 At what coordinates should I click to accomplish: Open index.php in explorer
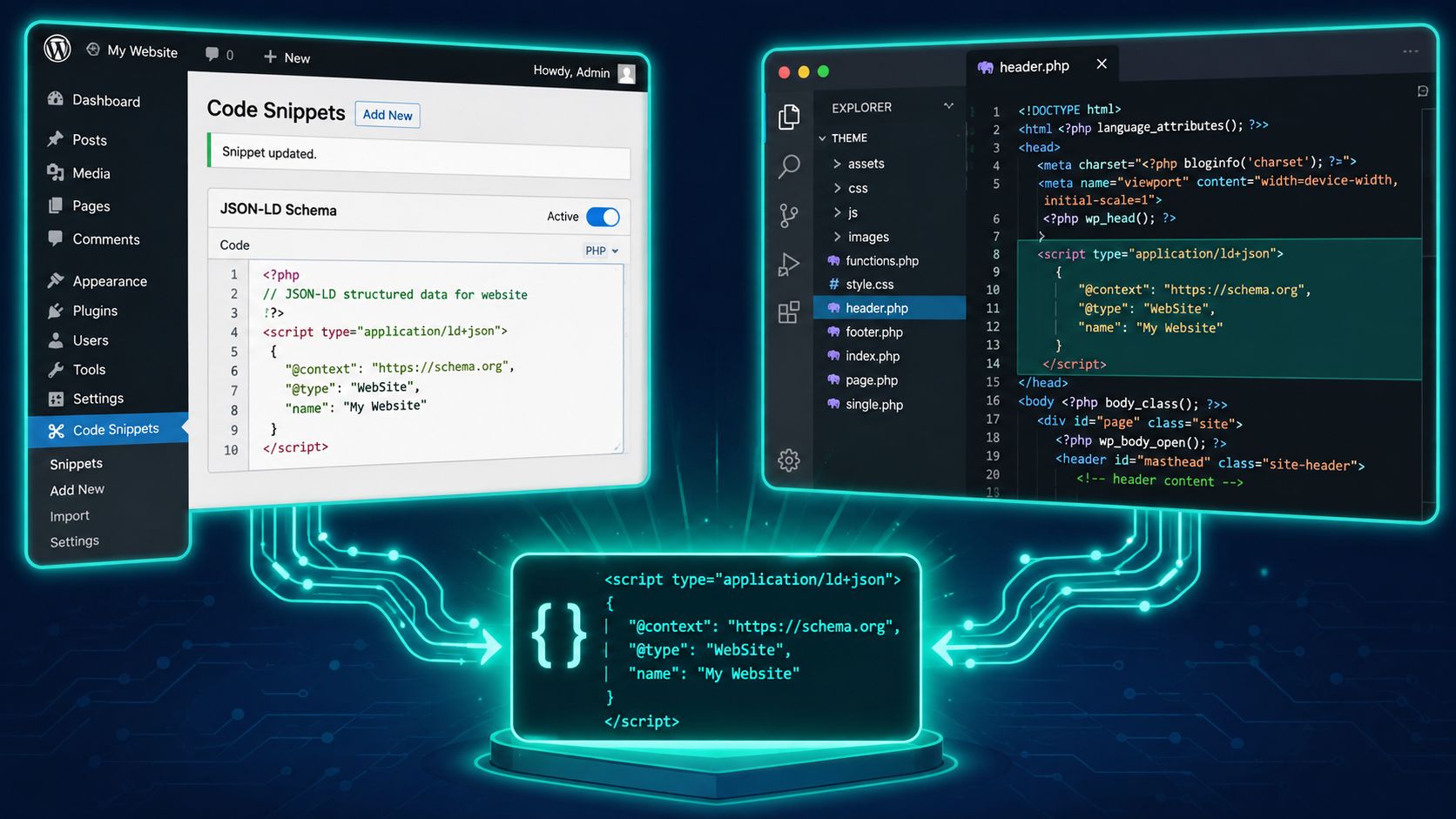tap(864, 356)
